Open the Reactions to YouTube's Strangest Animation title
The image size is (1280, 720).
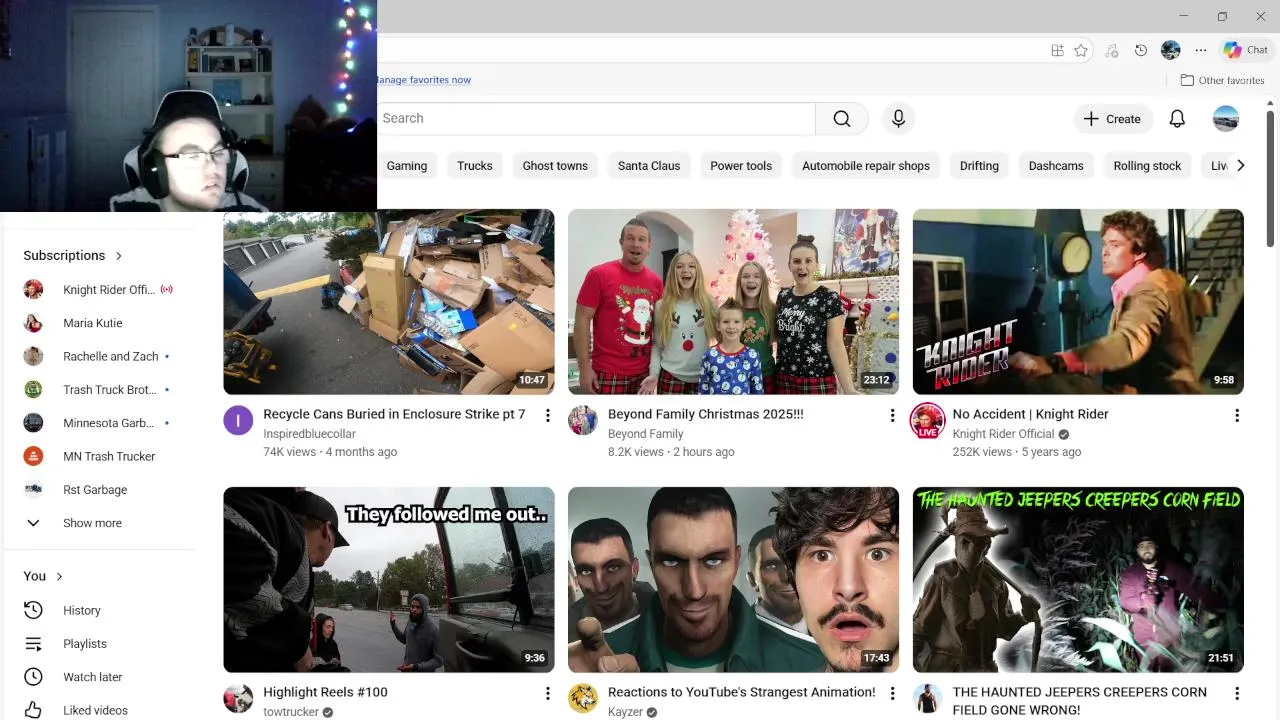741,692
